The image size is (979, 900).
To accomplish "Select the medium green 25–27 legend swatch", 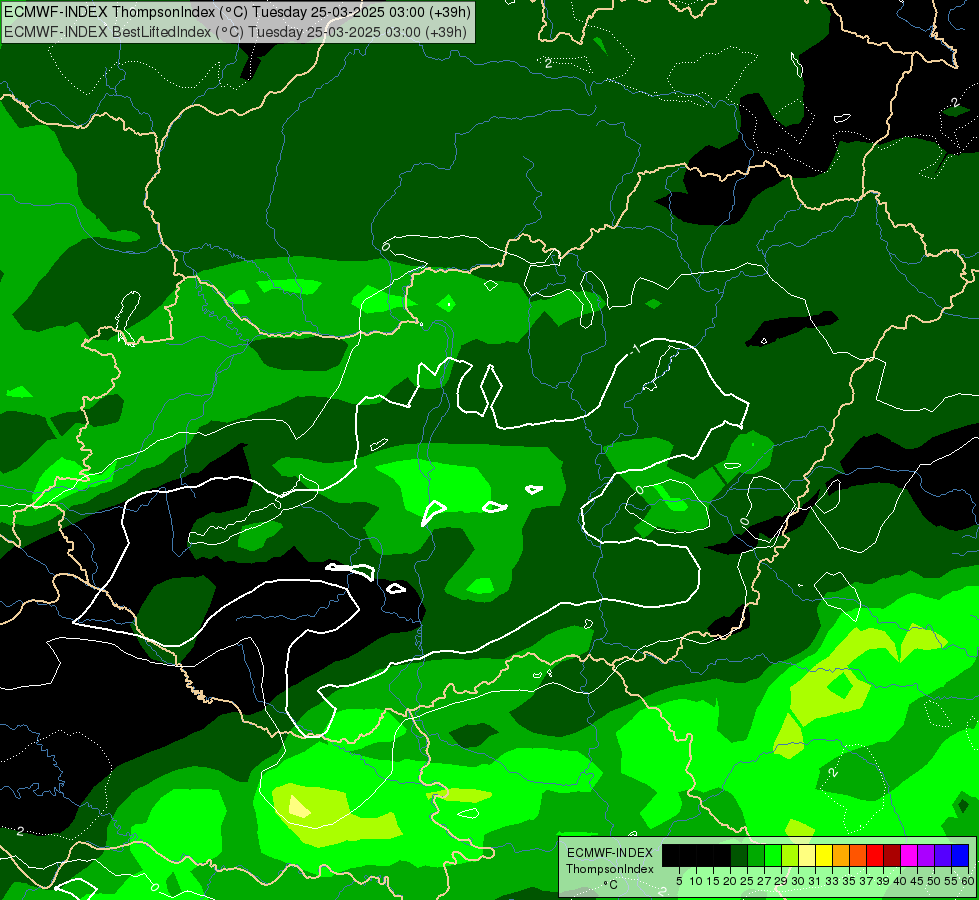I will [x=756, y=855].
